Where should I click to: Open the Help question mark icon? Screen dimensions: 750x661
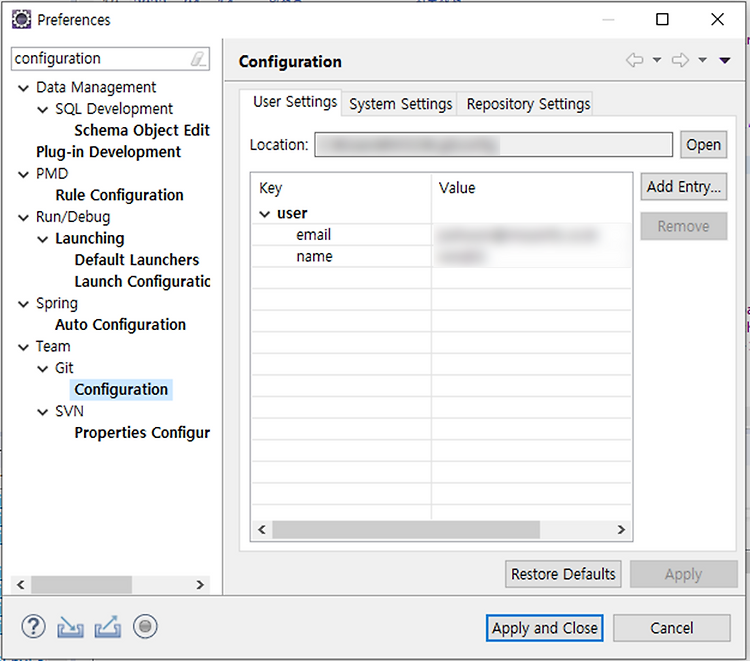[33, 627]
